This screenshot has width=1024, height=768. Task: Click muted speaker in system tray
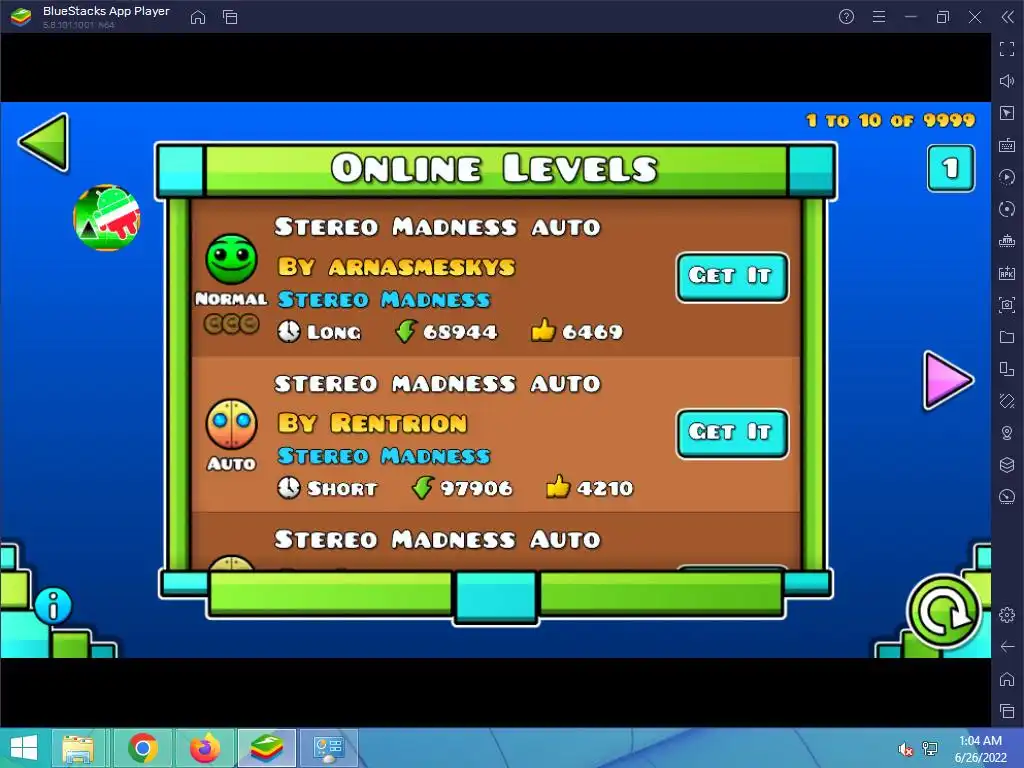pos(905,749)
